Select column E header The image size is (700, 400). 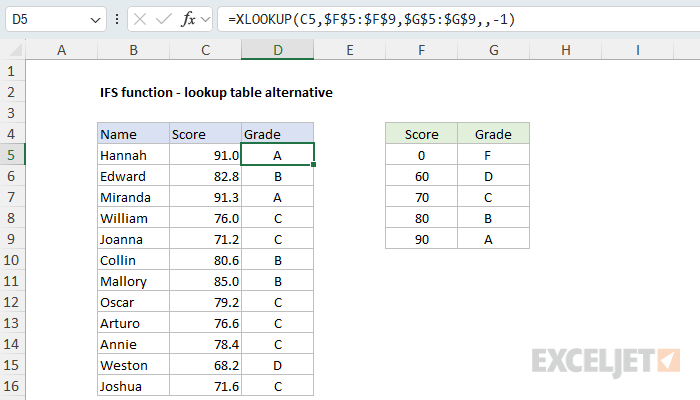(350, 50)
